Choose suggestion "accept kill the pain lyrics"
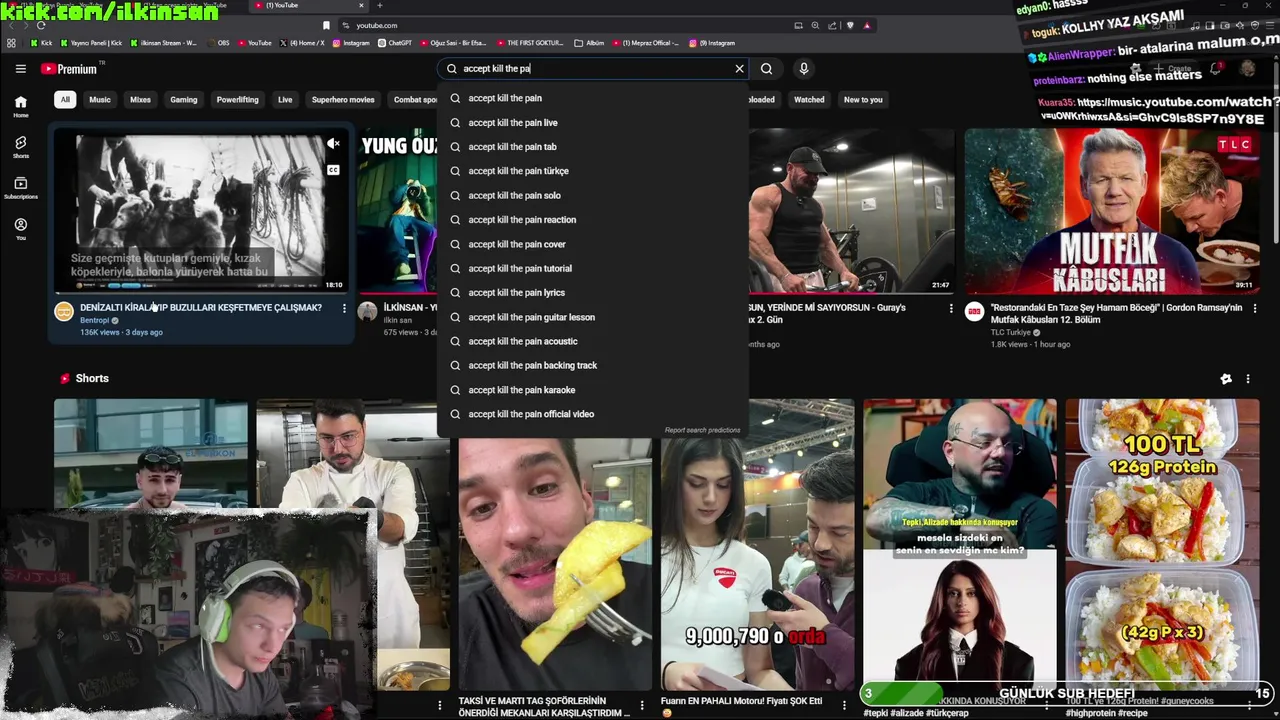Viewport: 1280px width, 720px height. click(593, 293)
